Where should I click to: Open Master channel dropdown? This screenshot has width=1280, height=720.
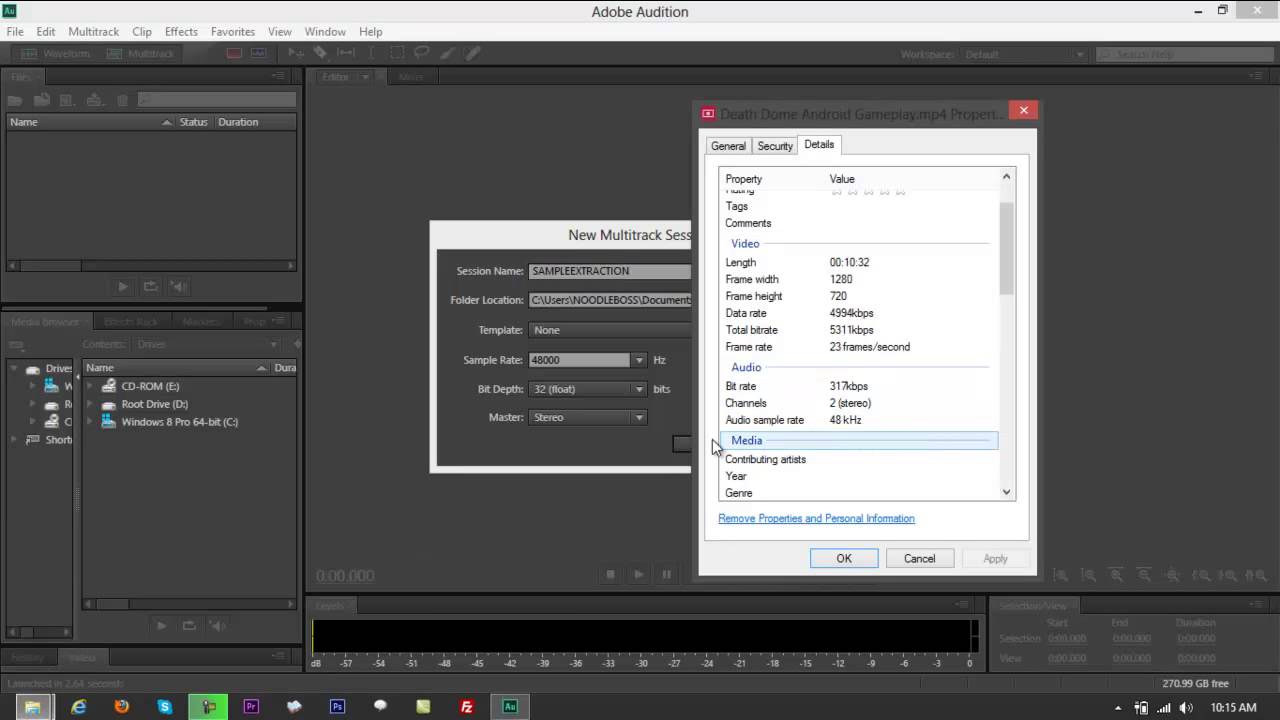coord(638,418)
